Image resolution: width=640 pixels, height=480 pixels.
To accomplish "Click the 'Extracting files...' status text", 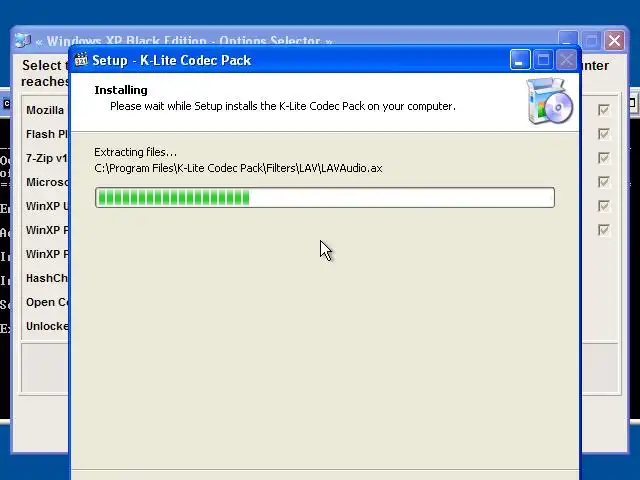I will (136, 152).
